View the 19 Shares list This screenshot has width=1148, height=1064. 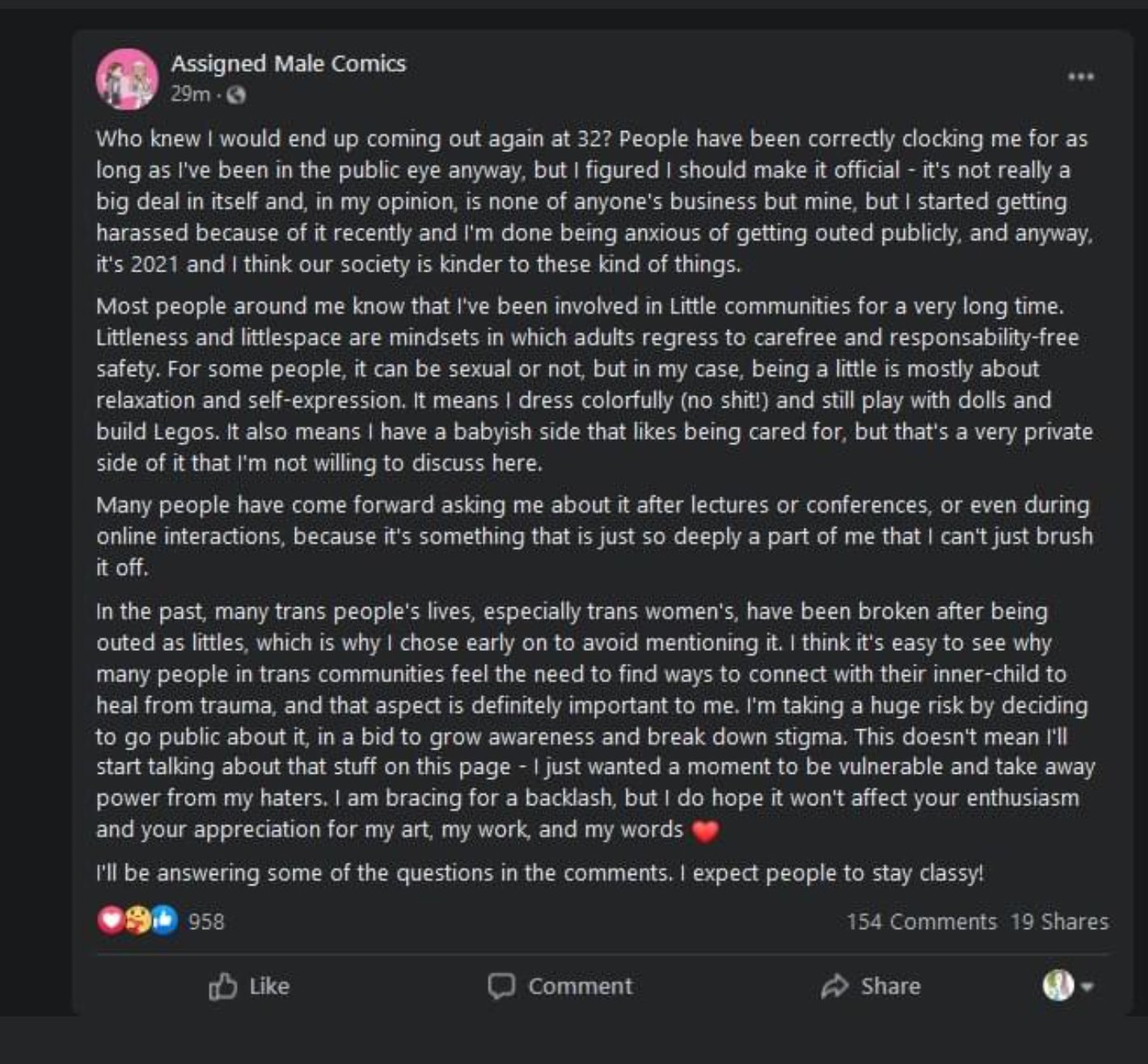click(x=1059, y=922)
